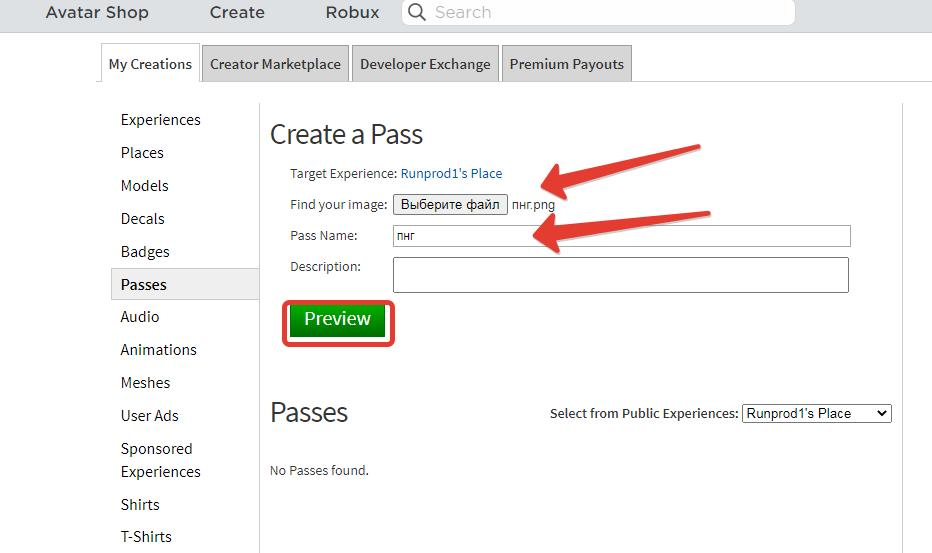Click the search magnifier icon
This screenshot has height=553, width=932.
[417, 13]
